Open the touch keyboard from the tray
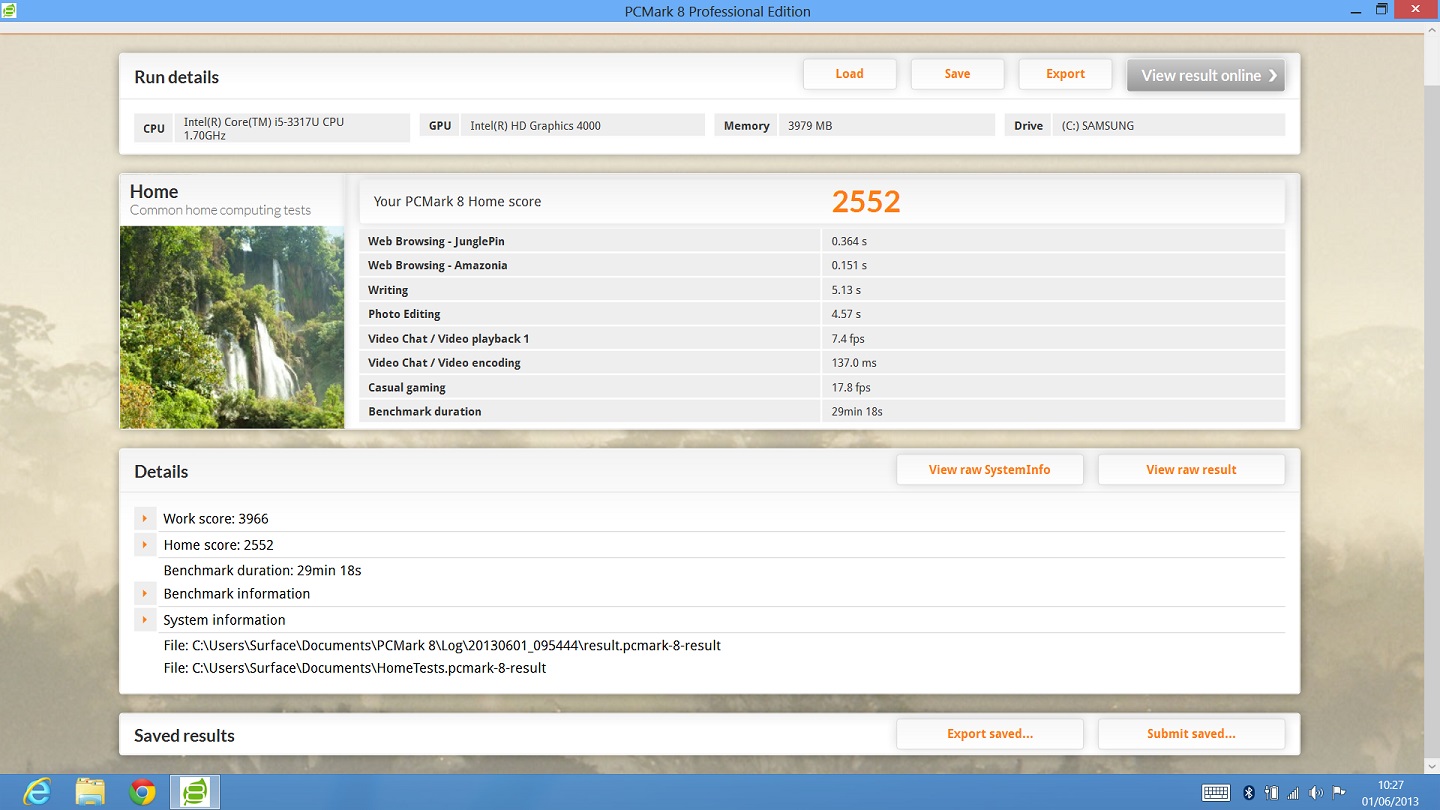 coord(1216,792)
